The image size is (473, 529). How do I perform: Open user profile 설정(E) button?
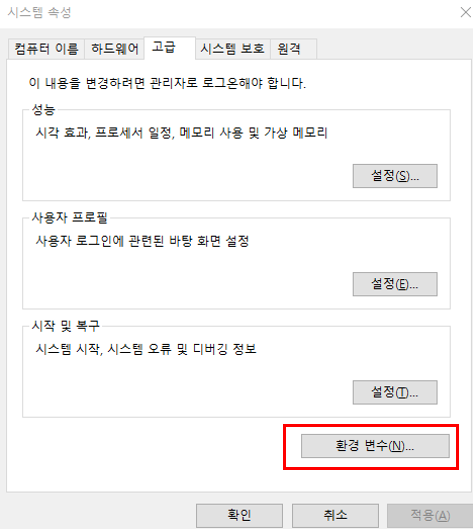[395, 284]
